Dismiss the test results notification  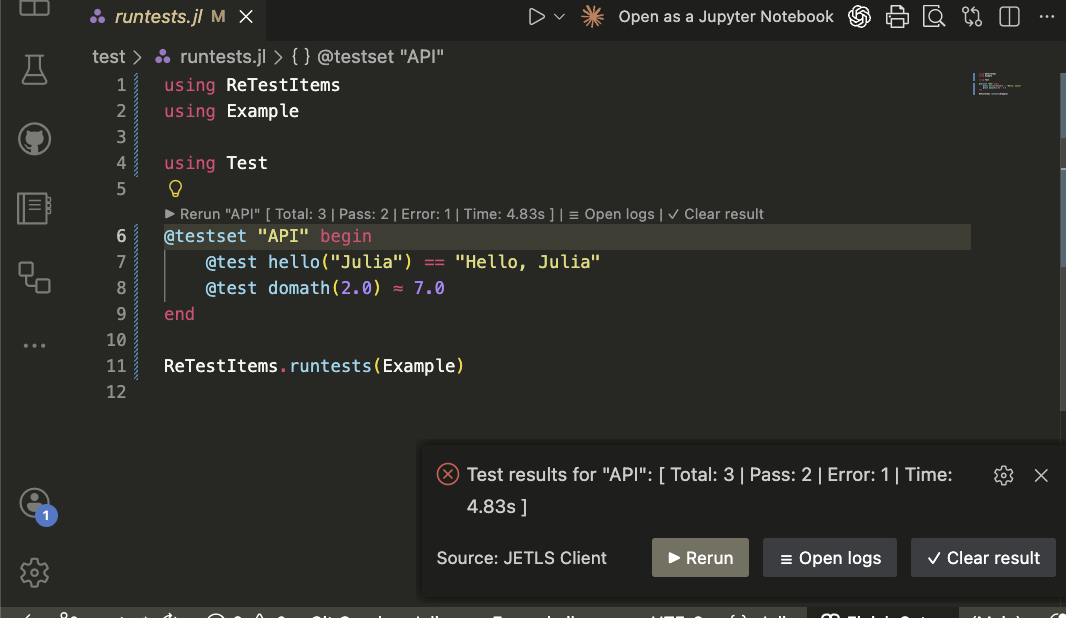click(1041, 475)
